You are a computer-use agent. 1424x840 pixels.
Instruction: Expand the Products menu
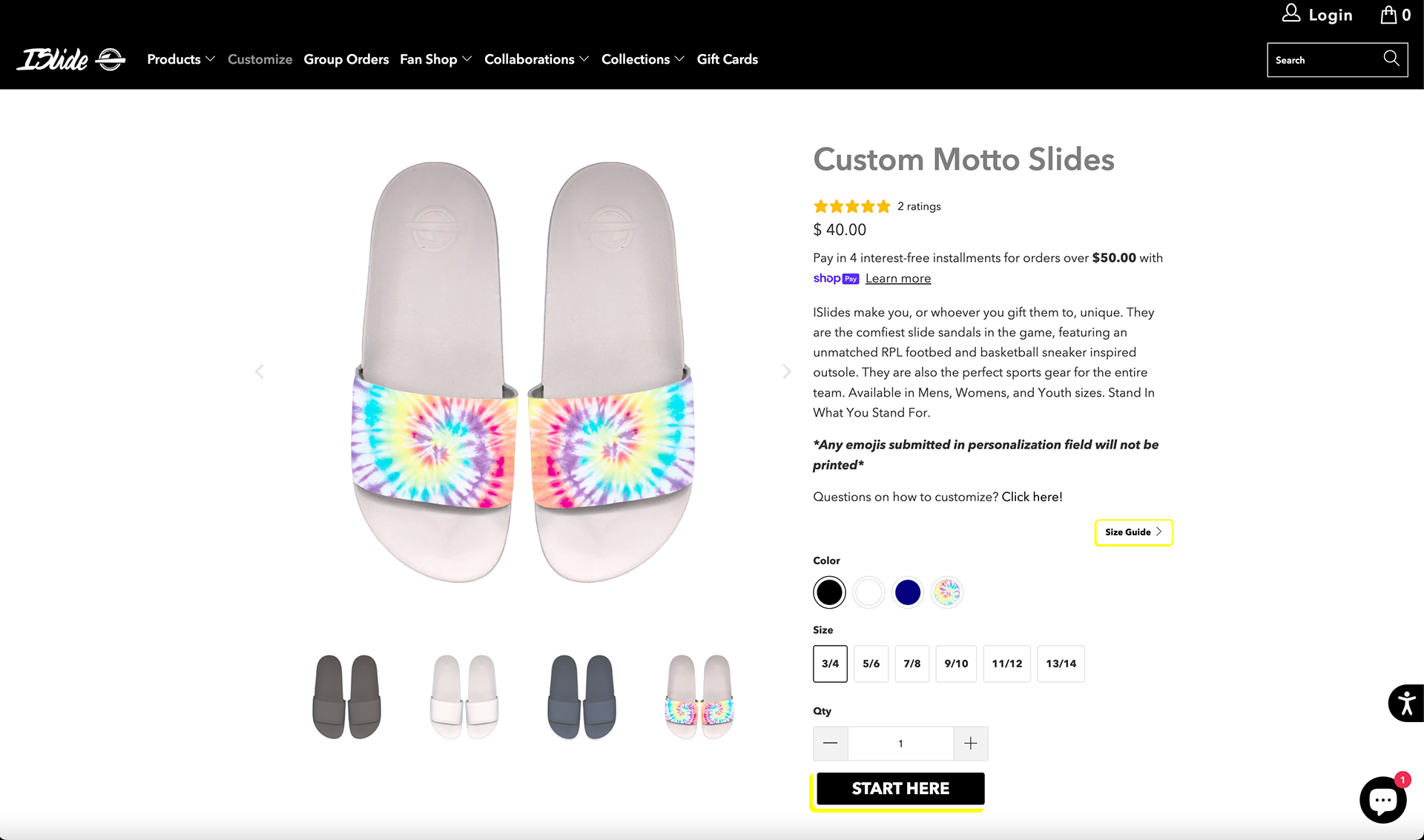181,59
